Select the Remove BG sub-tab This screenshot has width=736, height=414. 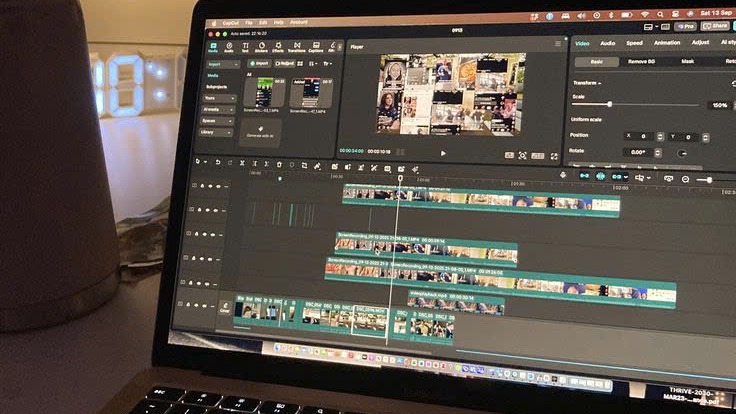640,61
